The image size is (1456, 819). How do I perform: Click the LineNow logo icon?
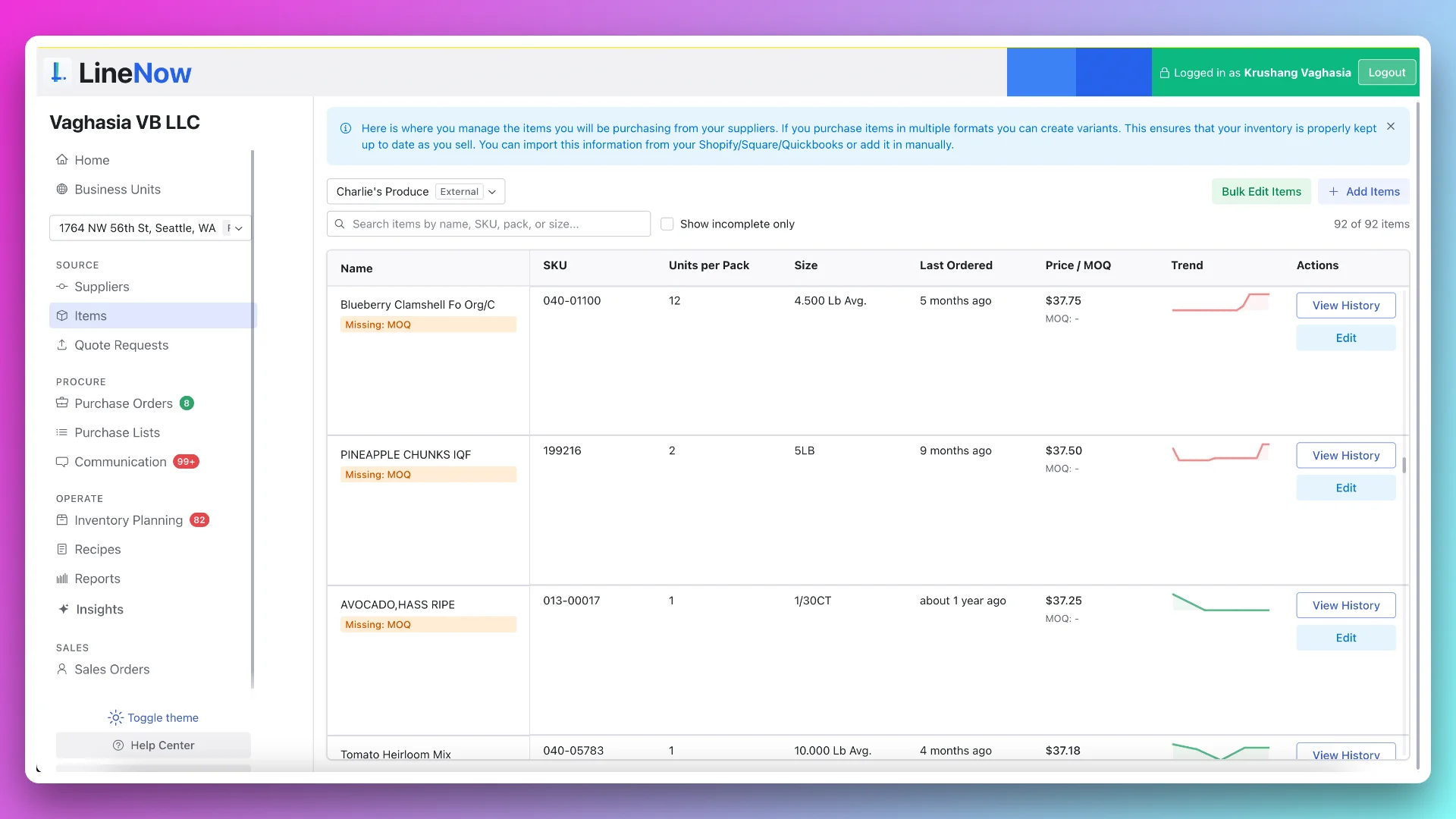tap(58, 73)
